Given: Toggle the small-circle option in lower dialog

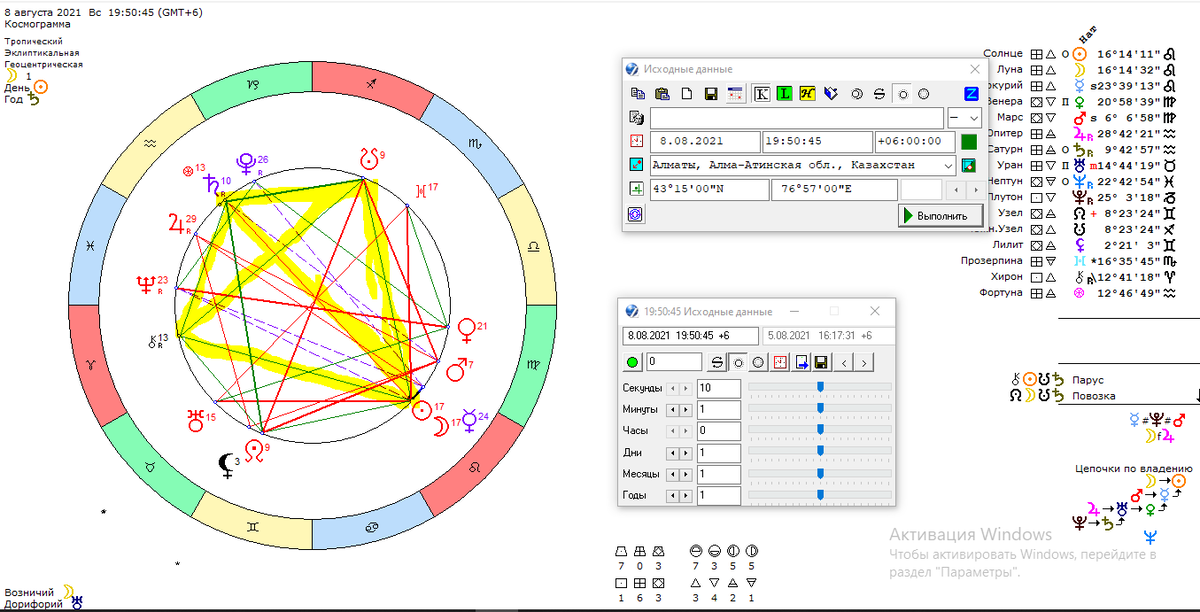Looking at the screenshot, I should 738,362.
